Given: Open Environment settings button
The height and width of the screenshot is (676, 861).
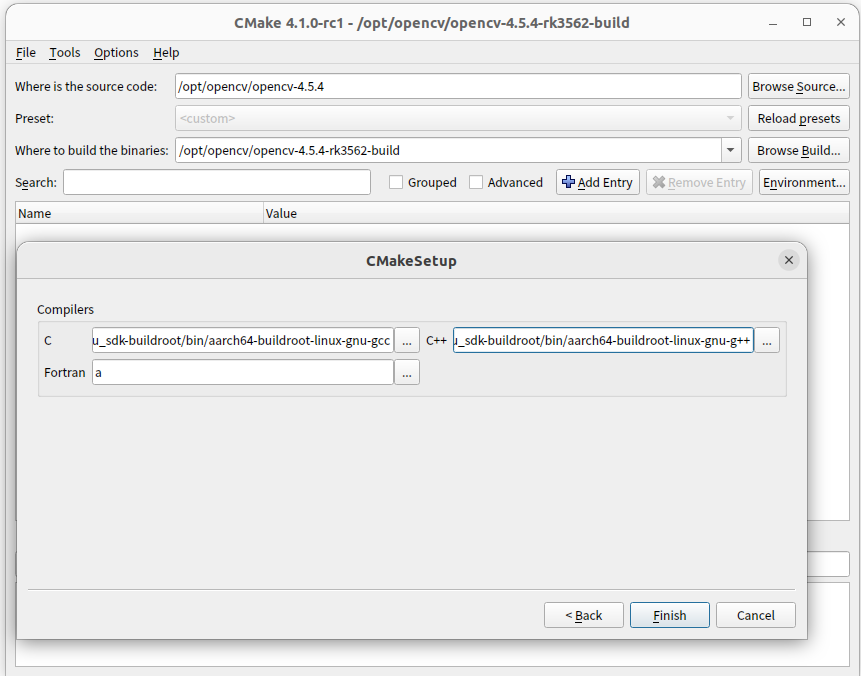Looking at the screenshot, I should pyautogui.click(x=804, y=182).
